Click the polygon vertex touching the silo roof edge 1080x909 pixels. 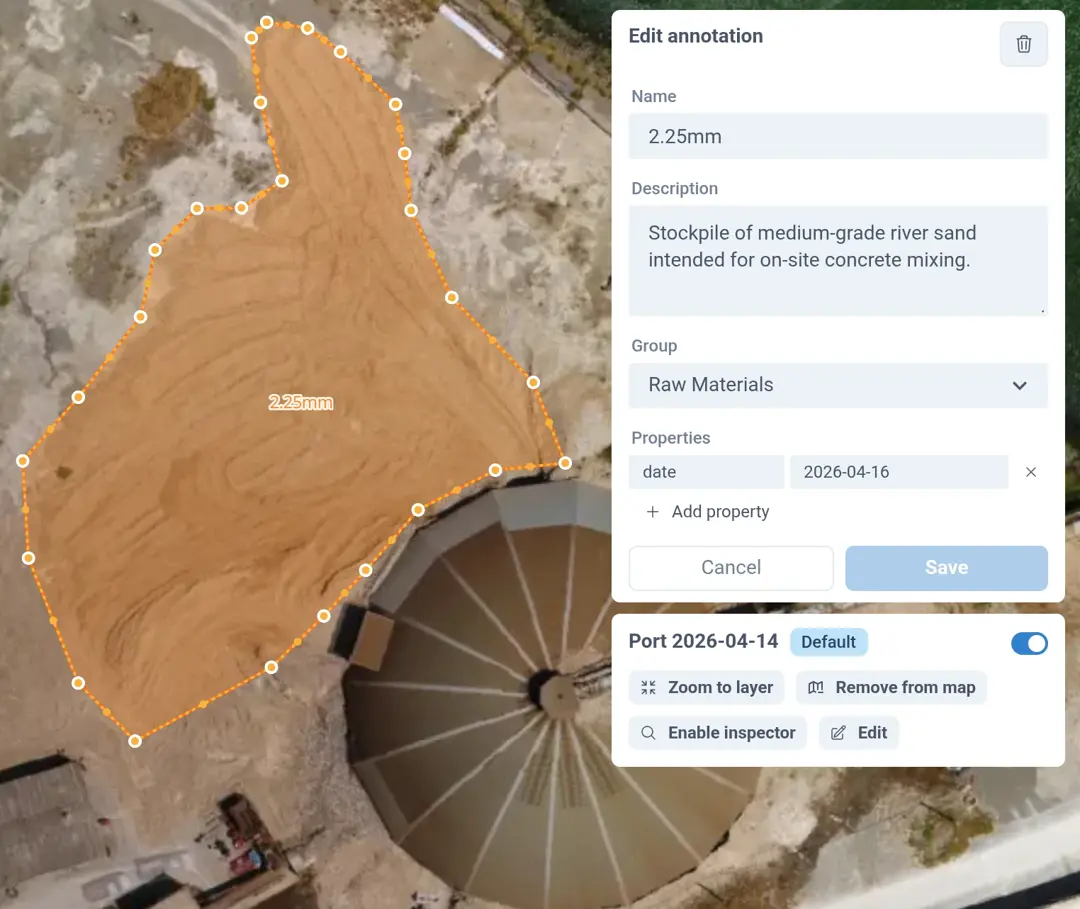pyautogui.click(x=418, y=510)
